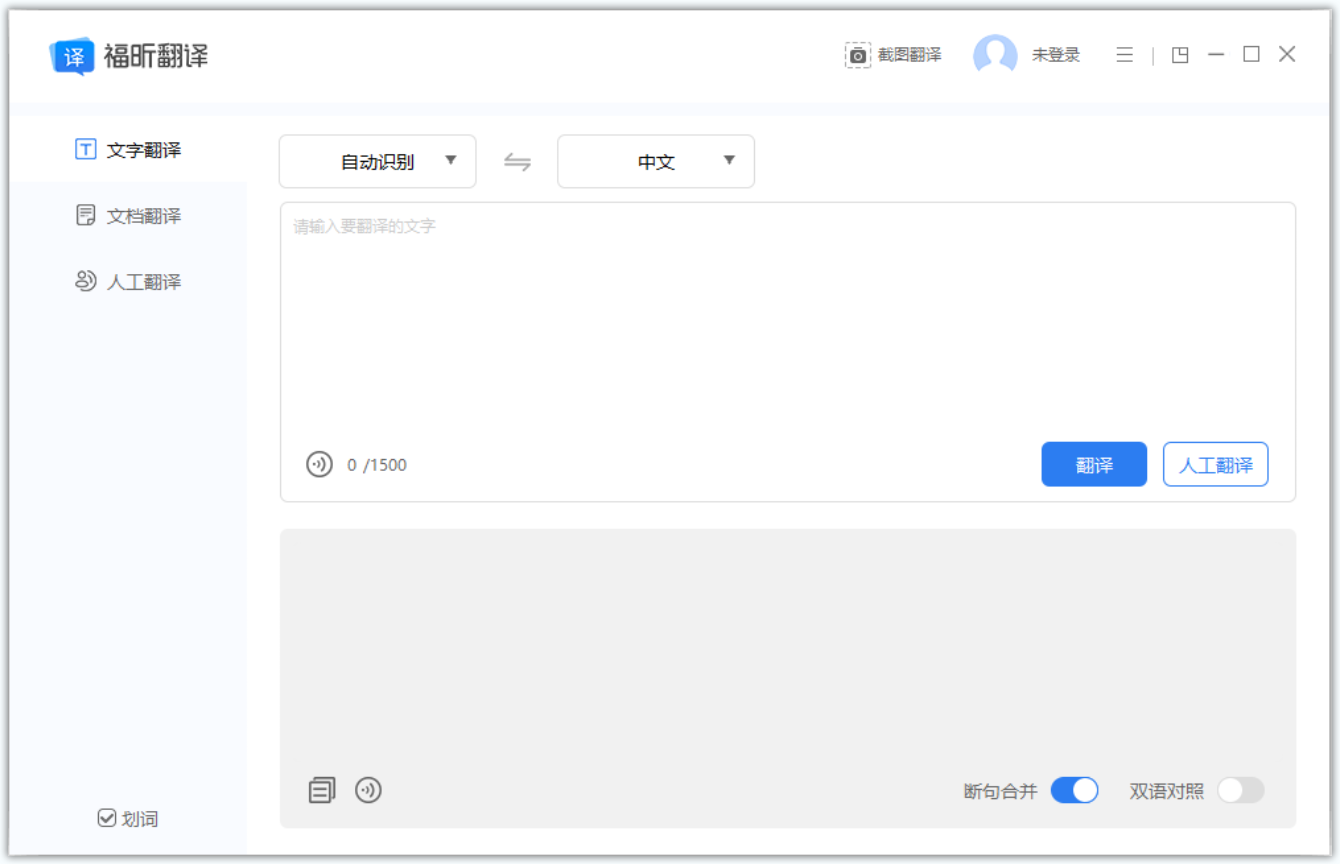
Task: Click the user avatar icon
Action: pyautogui.click(x=995, y=55)
